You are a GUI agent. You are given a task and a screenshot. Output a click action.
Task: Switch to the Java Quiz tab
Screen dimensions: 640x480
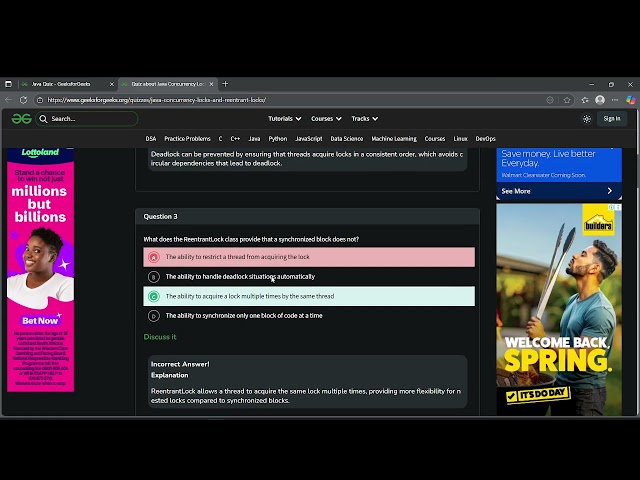(67, 84)
